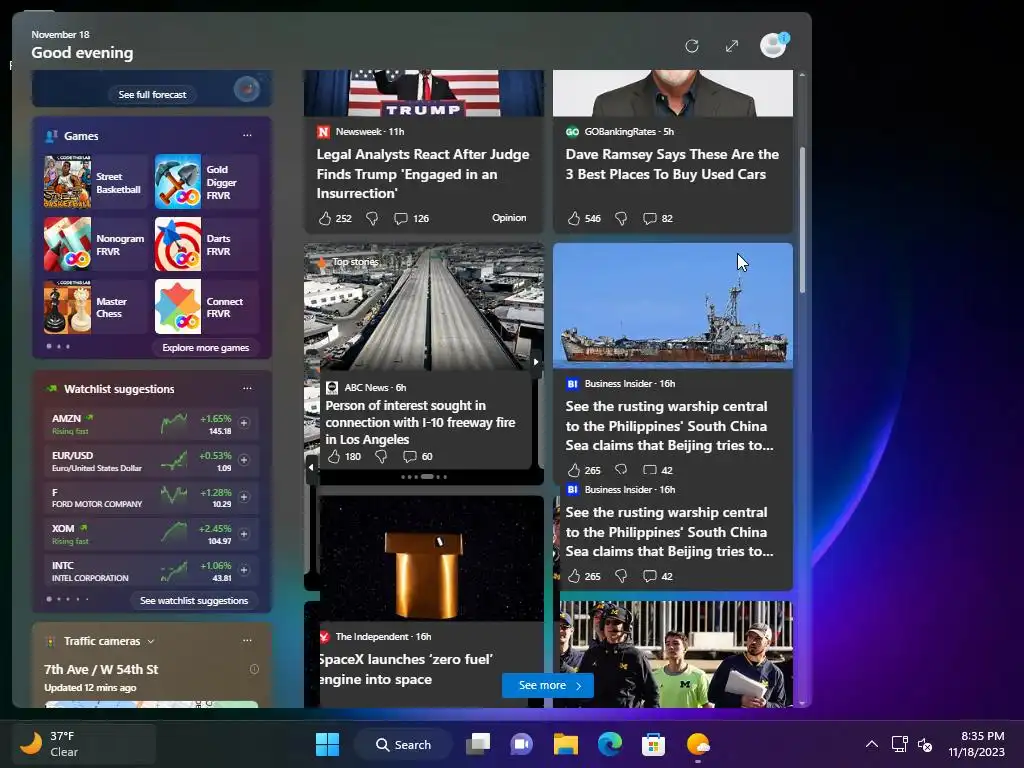The image size is (1024, 768).
Task: Add EUR/USD to watchlist
Action: point(244,460)
